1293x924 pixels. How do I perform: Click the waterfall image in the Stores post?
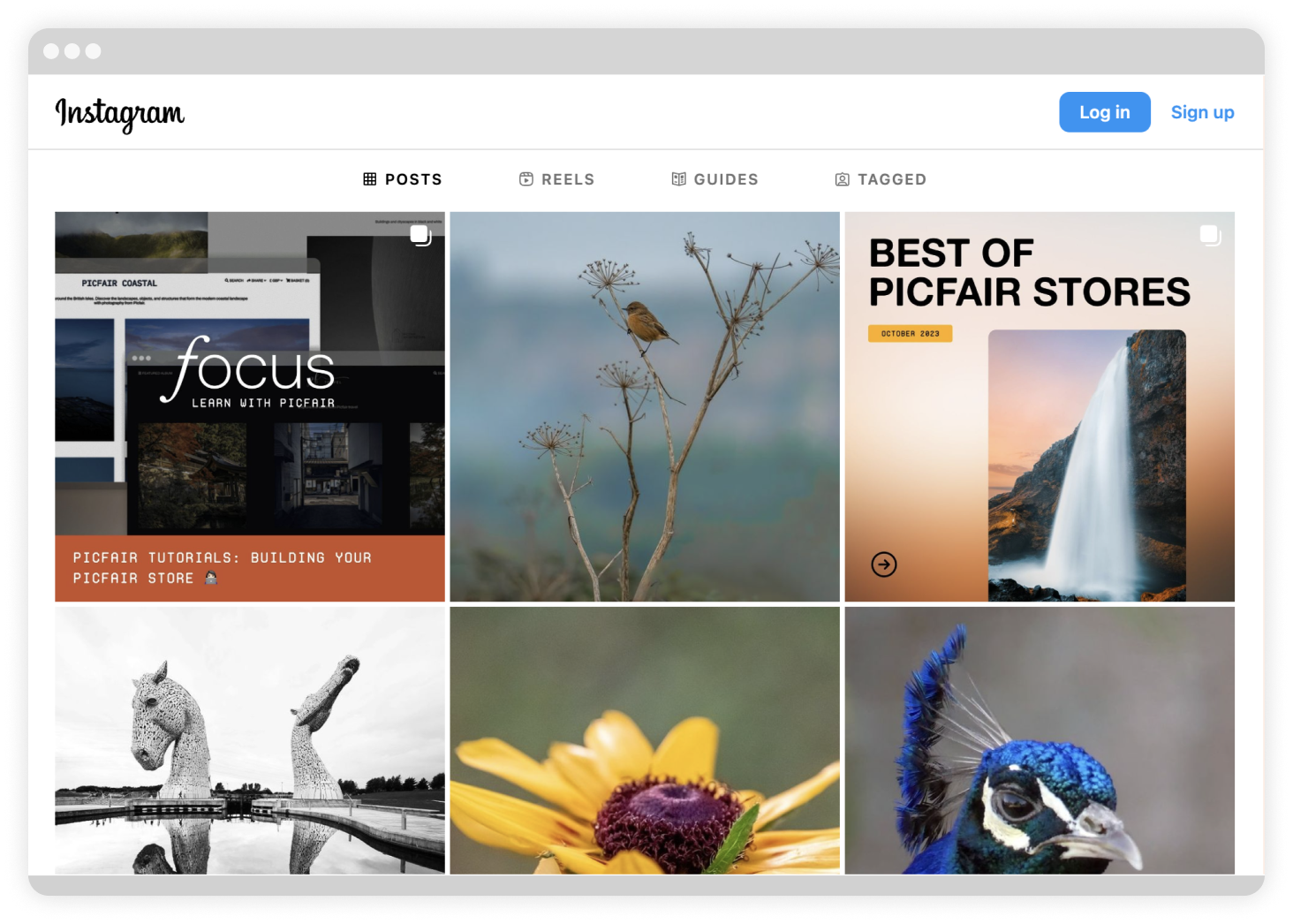click(x=1087, y=466)
